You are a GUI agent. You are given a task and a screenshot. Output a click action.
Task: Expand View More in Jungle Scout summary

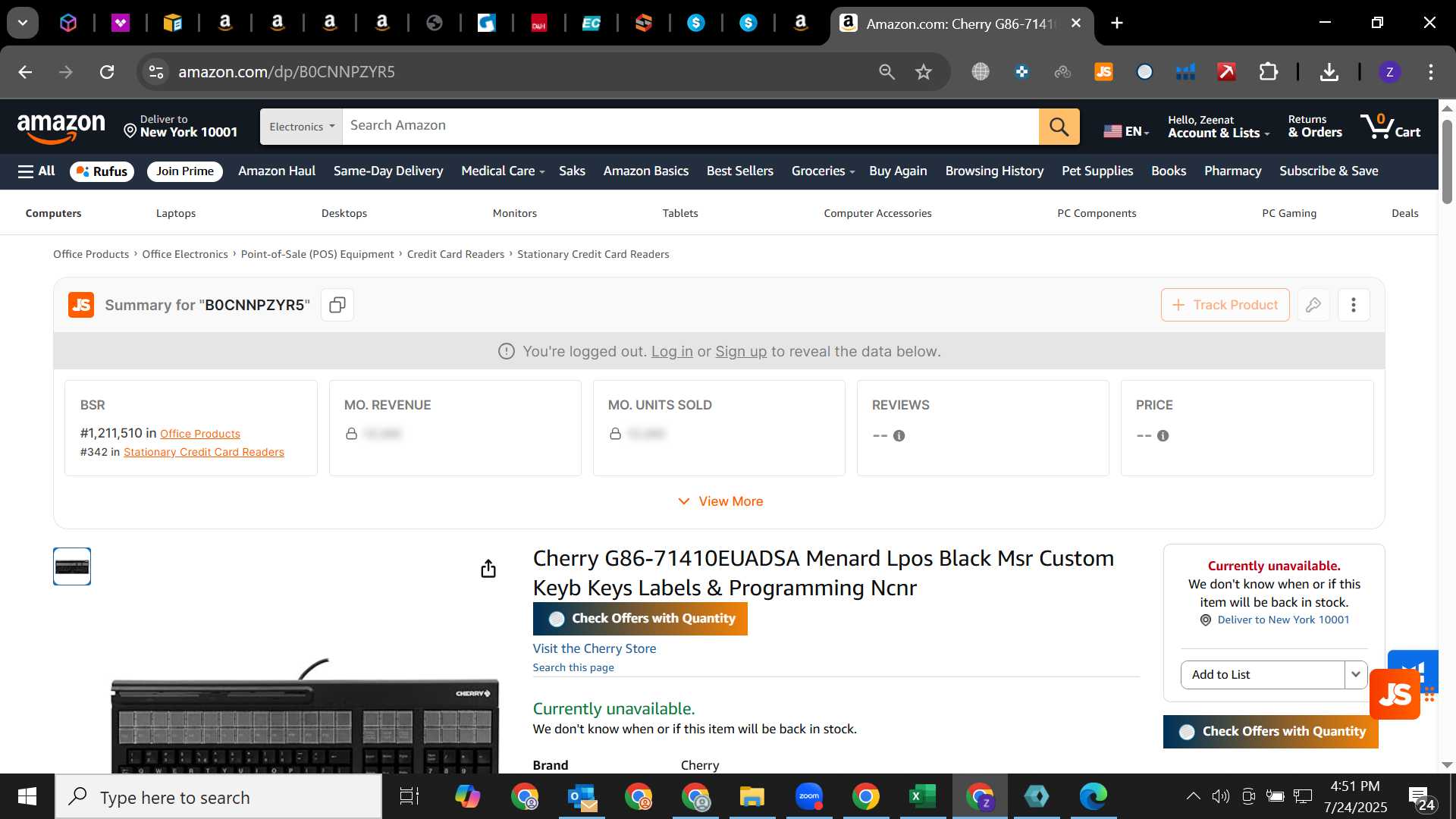(720, 501)
